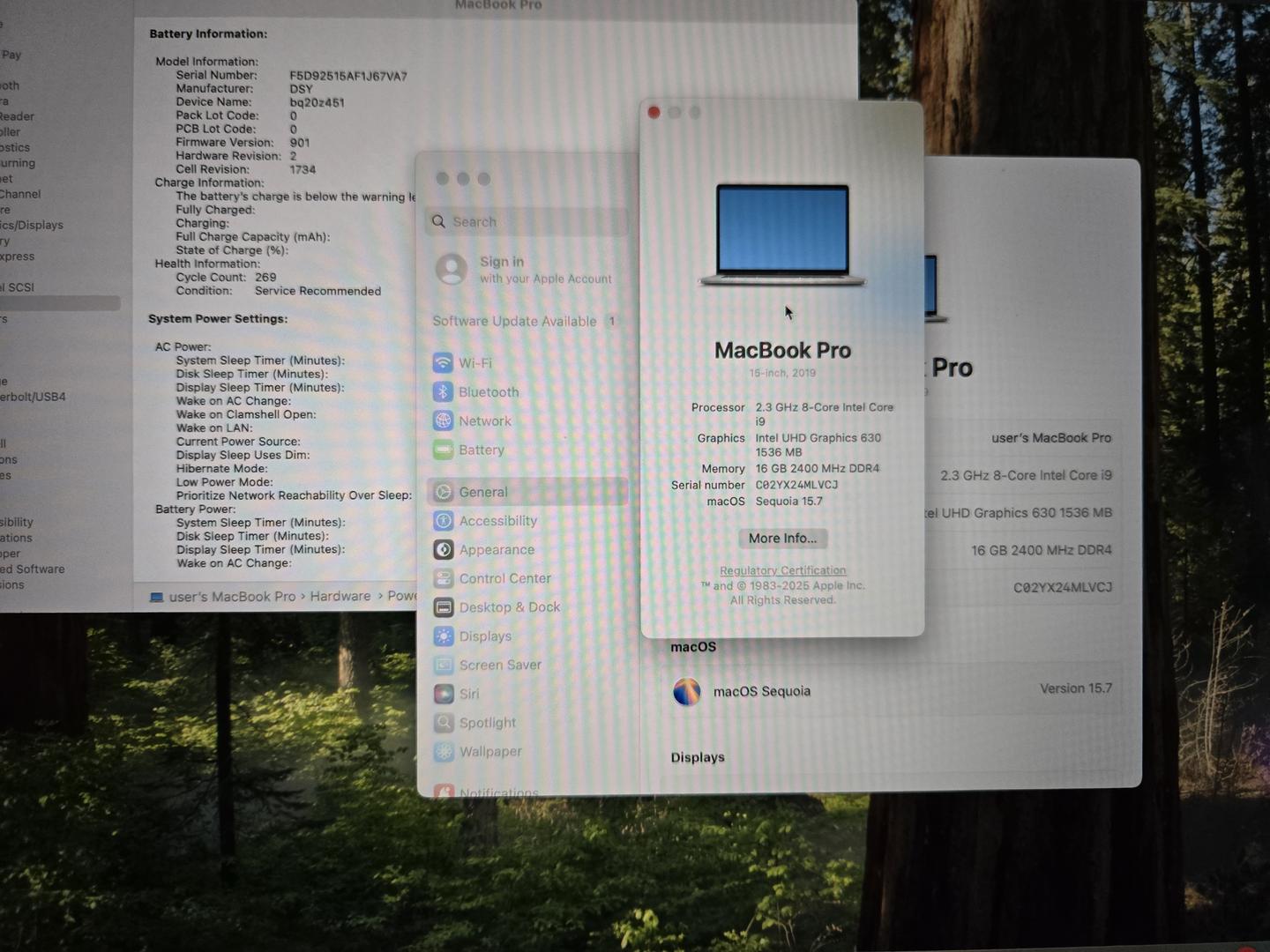Image resolution: width=1270 pixels, height=952 pixels.
Task: Click the MacBook Pro laptop image
Action: pos(782,234)
